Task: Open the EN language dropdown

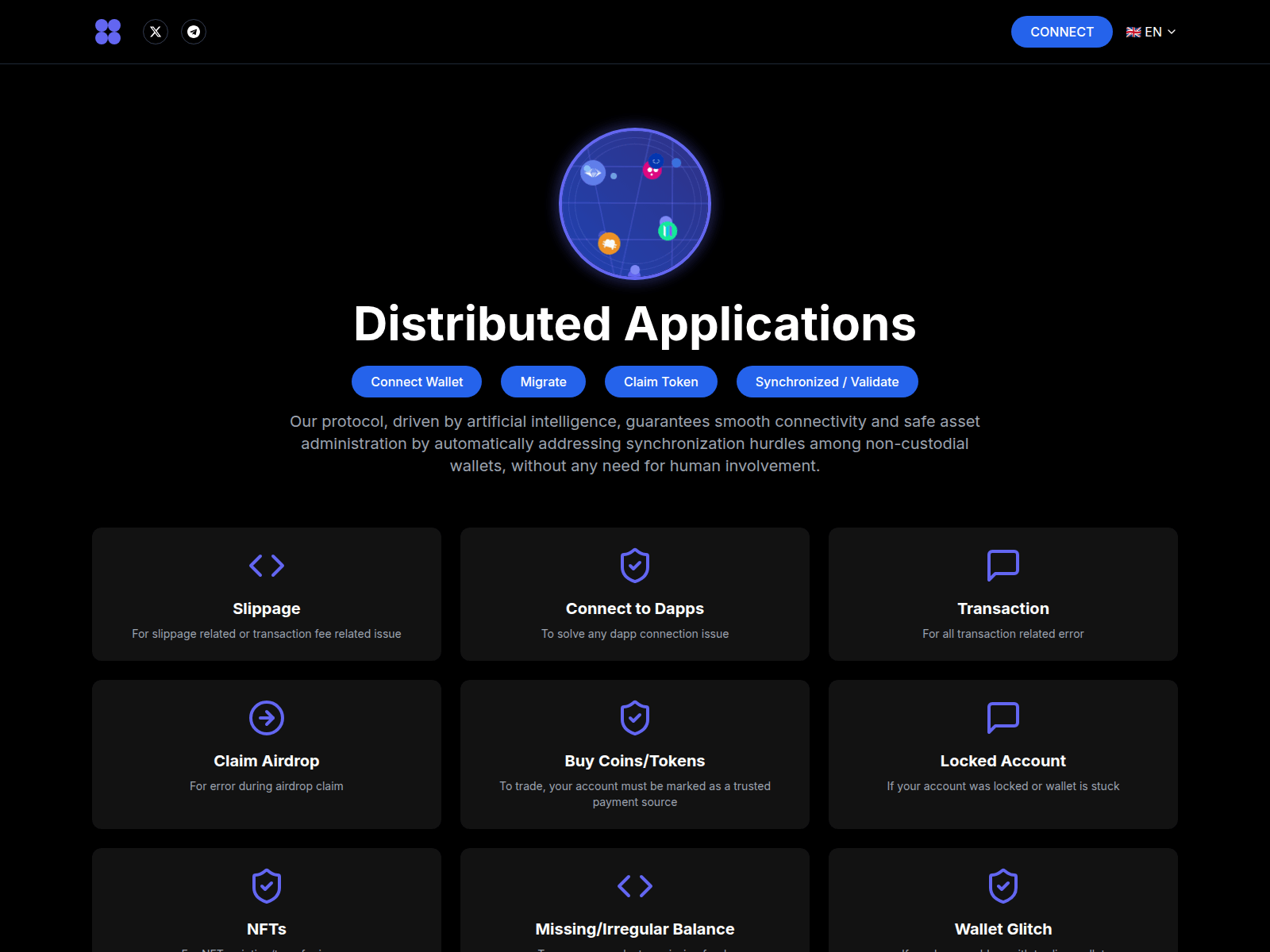Action: tap(1151, 32)
